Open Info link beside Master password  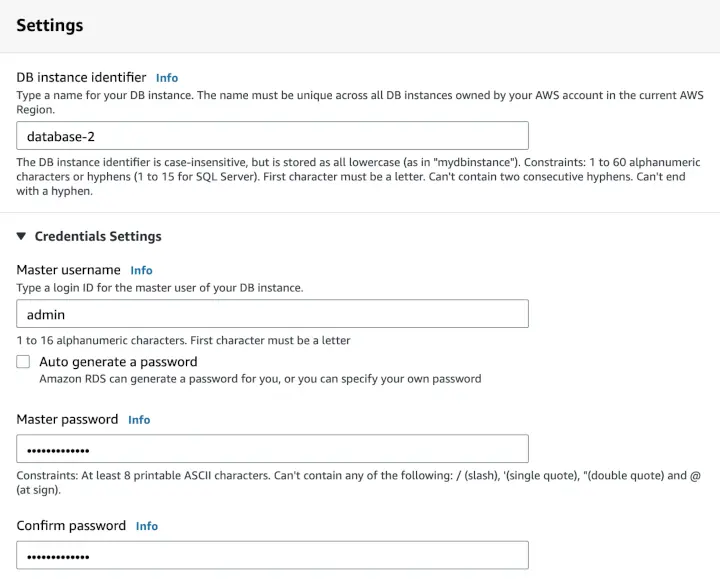[x=139, y=420]
